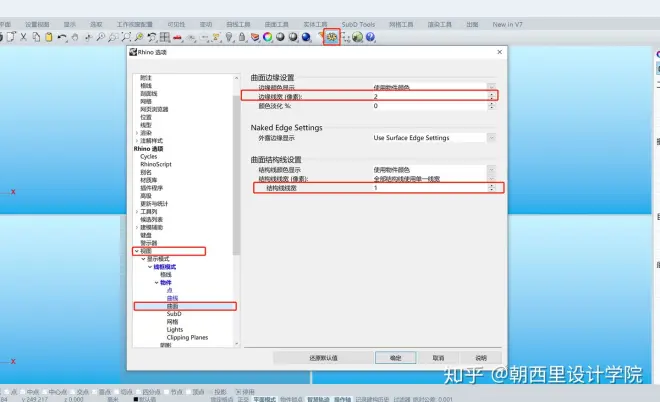Viewport: 660px width, 402px height.
Task: Switch to the 工作视窗配置 toolbar tab
Action: (135, 24)
